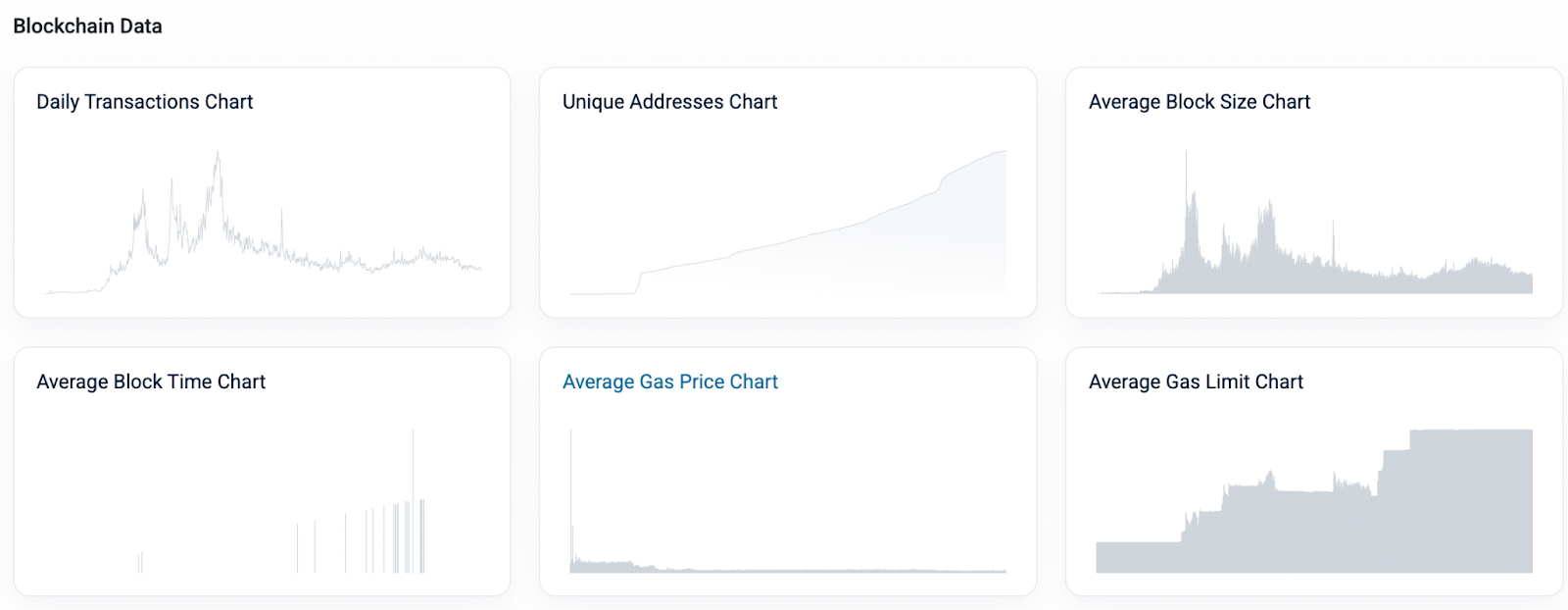This screenshot has width=1568, height=610.
Task: Open the Unique Addresses Chart link
Action: pos(669,102)
